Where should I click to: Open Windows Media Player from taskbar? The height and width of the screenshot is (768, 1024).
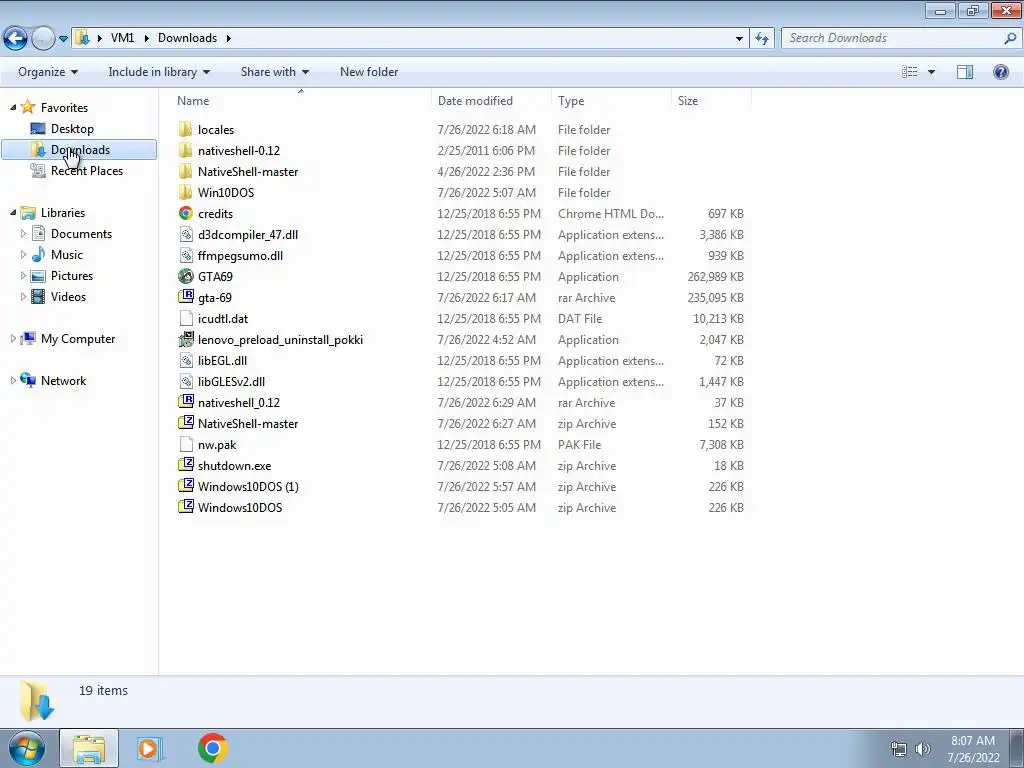(x=149, y=748)
